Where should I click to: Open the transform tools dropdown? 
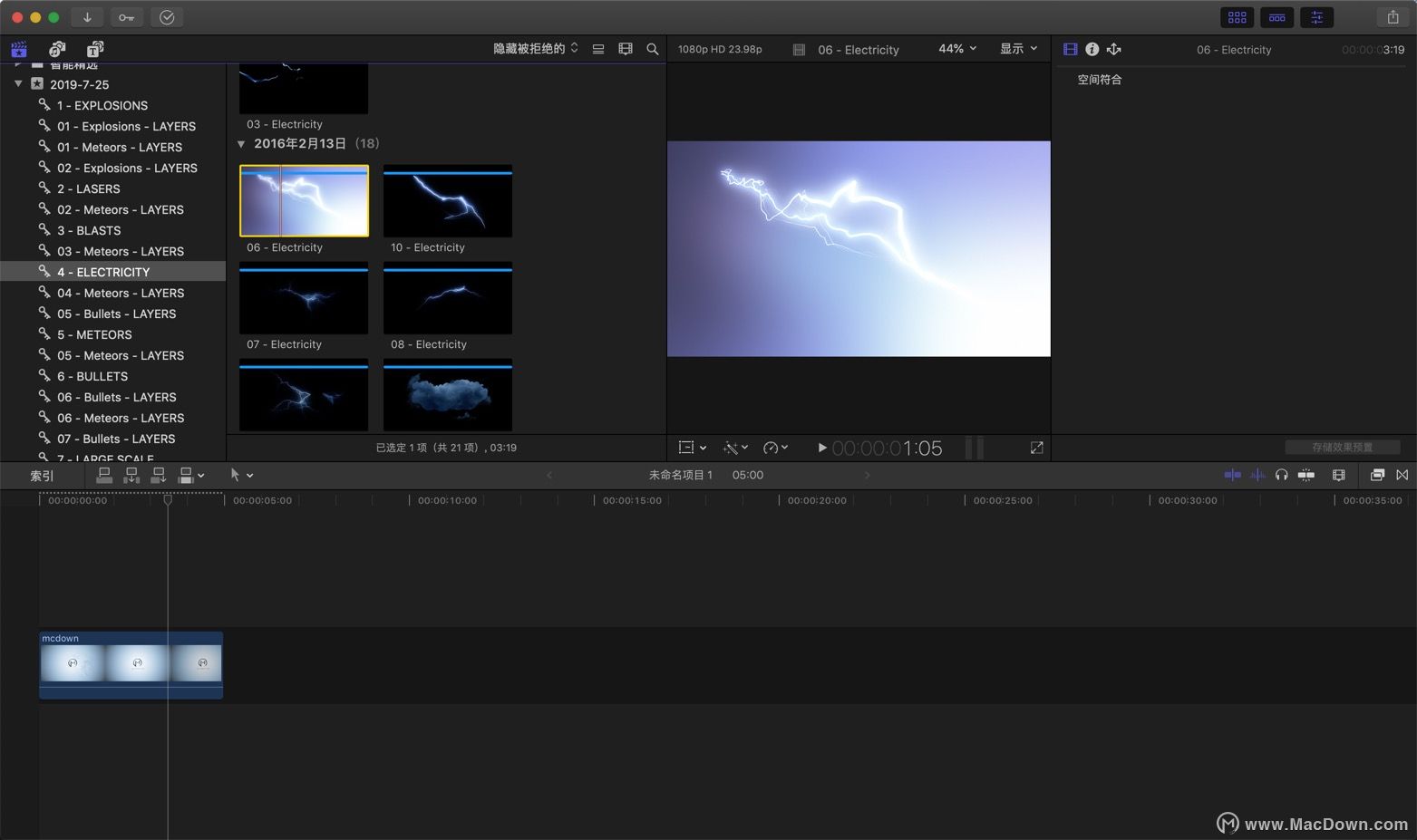[x=693, y=448]
